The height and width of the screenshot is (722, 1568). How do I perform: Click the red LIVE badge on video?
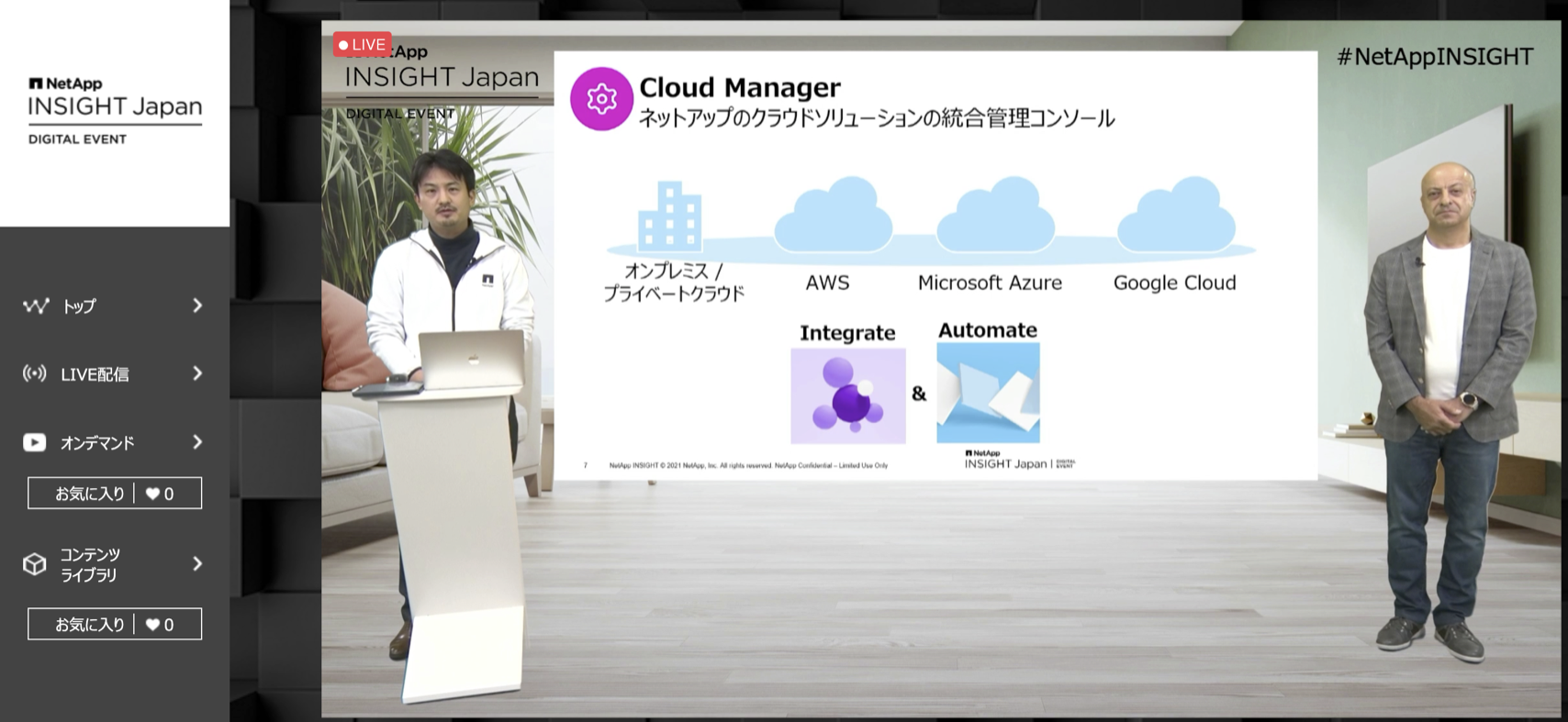363,44
